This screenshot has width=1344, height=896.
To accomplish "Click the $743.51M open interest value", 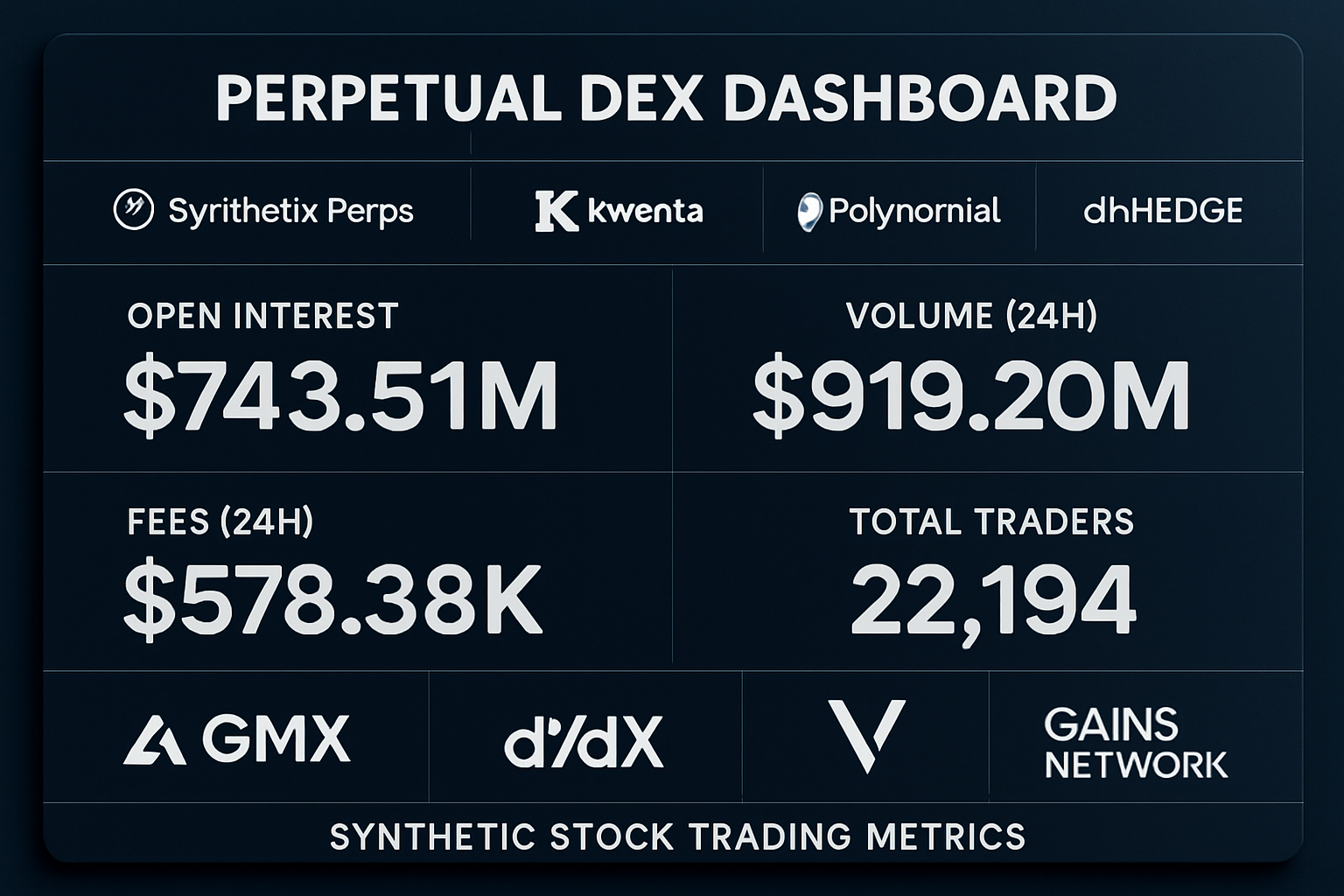I will [340, 396].
